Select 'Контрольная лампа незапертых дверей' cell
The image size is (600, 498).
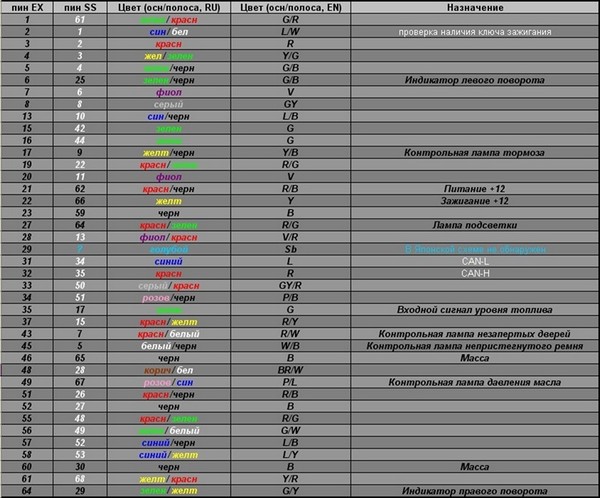pos(474,333)
